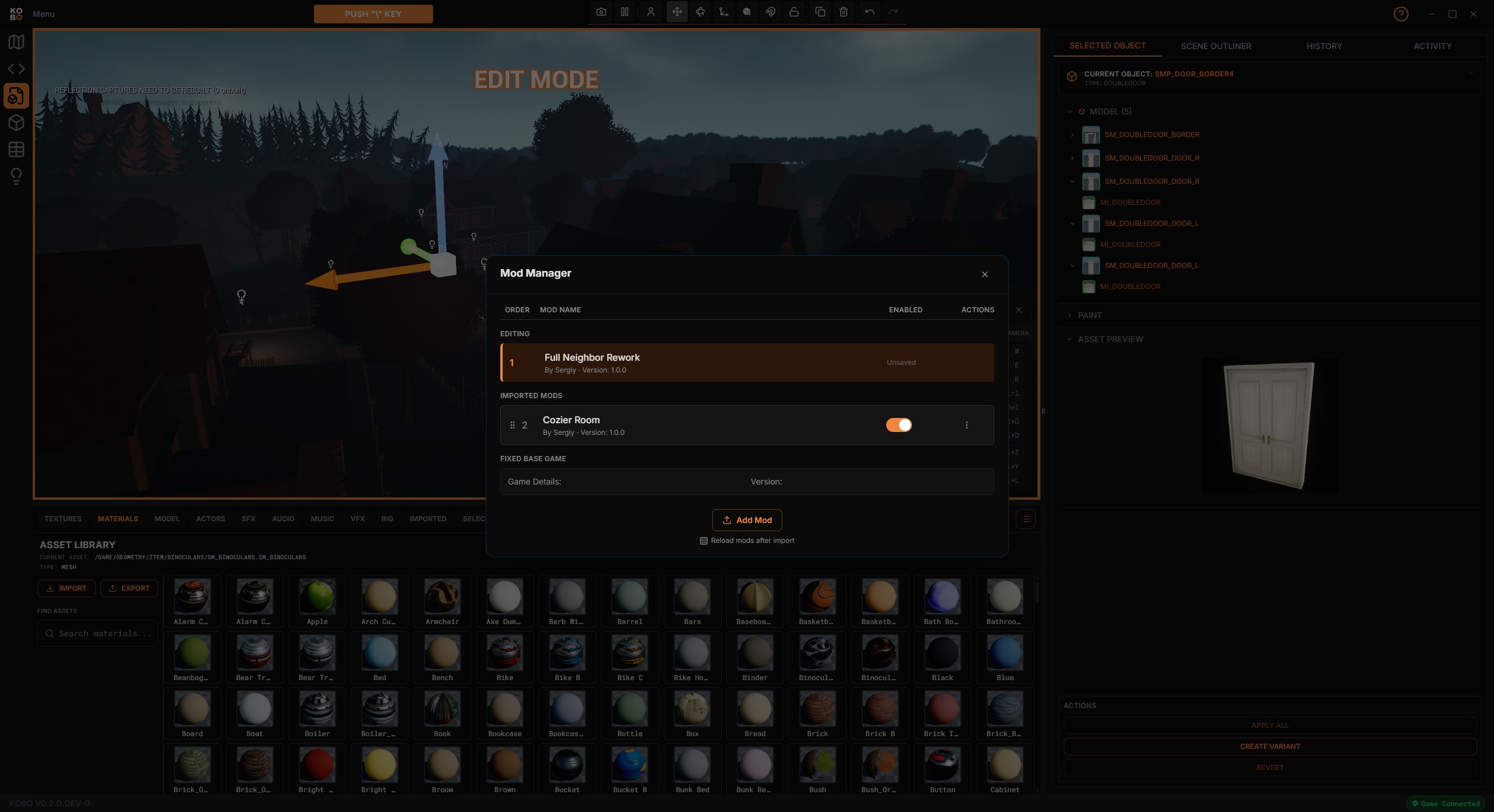Select the Full Neighbor Rework mod row
Screen dimensions: 1494x812
point(747,363)
